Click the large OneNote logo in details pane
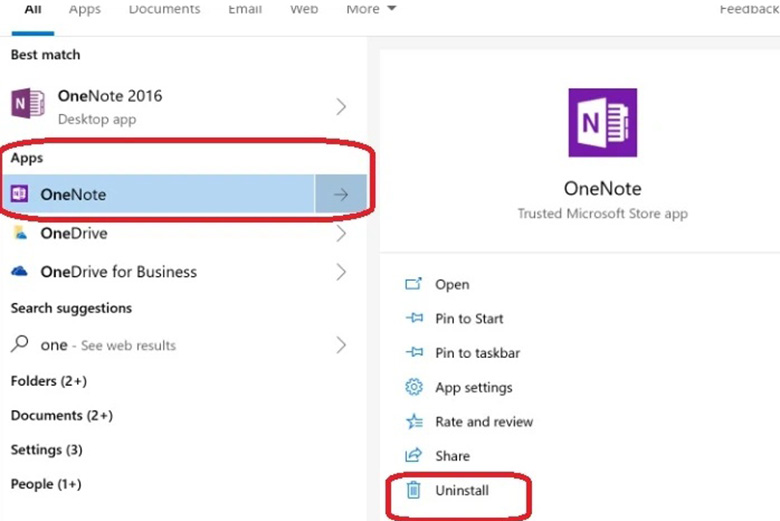The image size is (780, 521). coord(602,122)
